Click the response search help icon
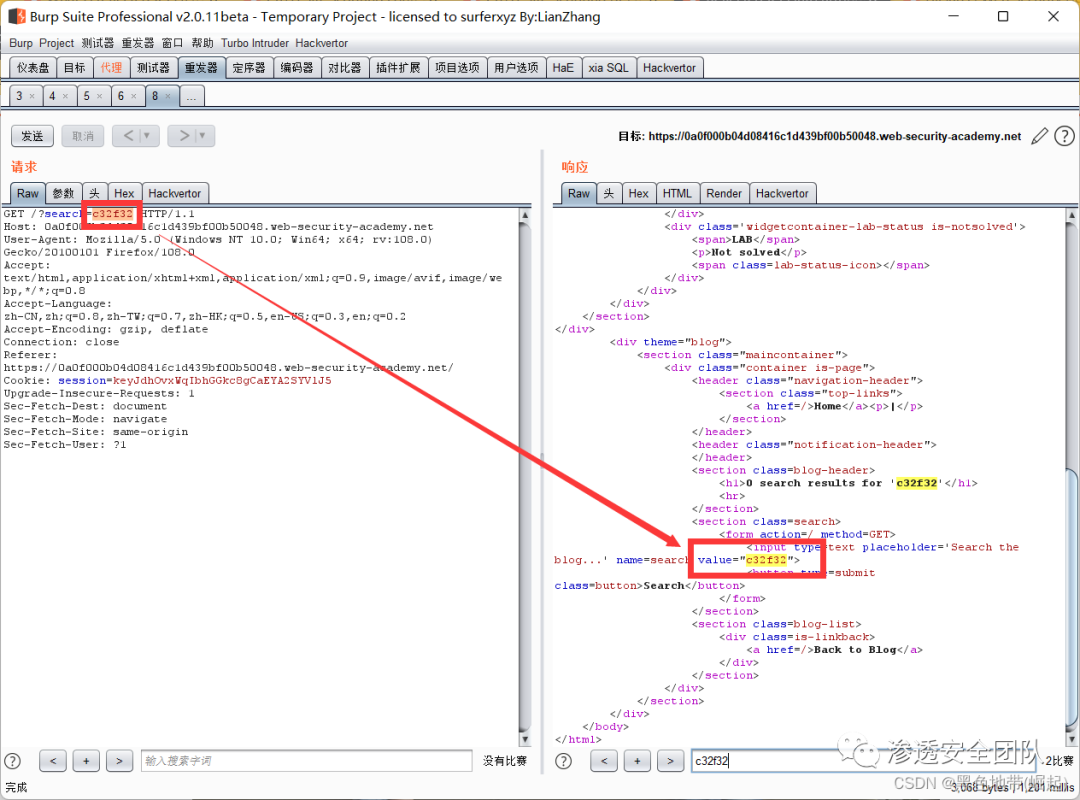Image resolution: width=1080 pixels, height=800 pixels. [x=563, y=761]
